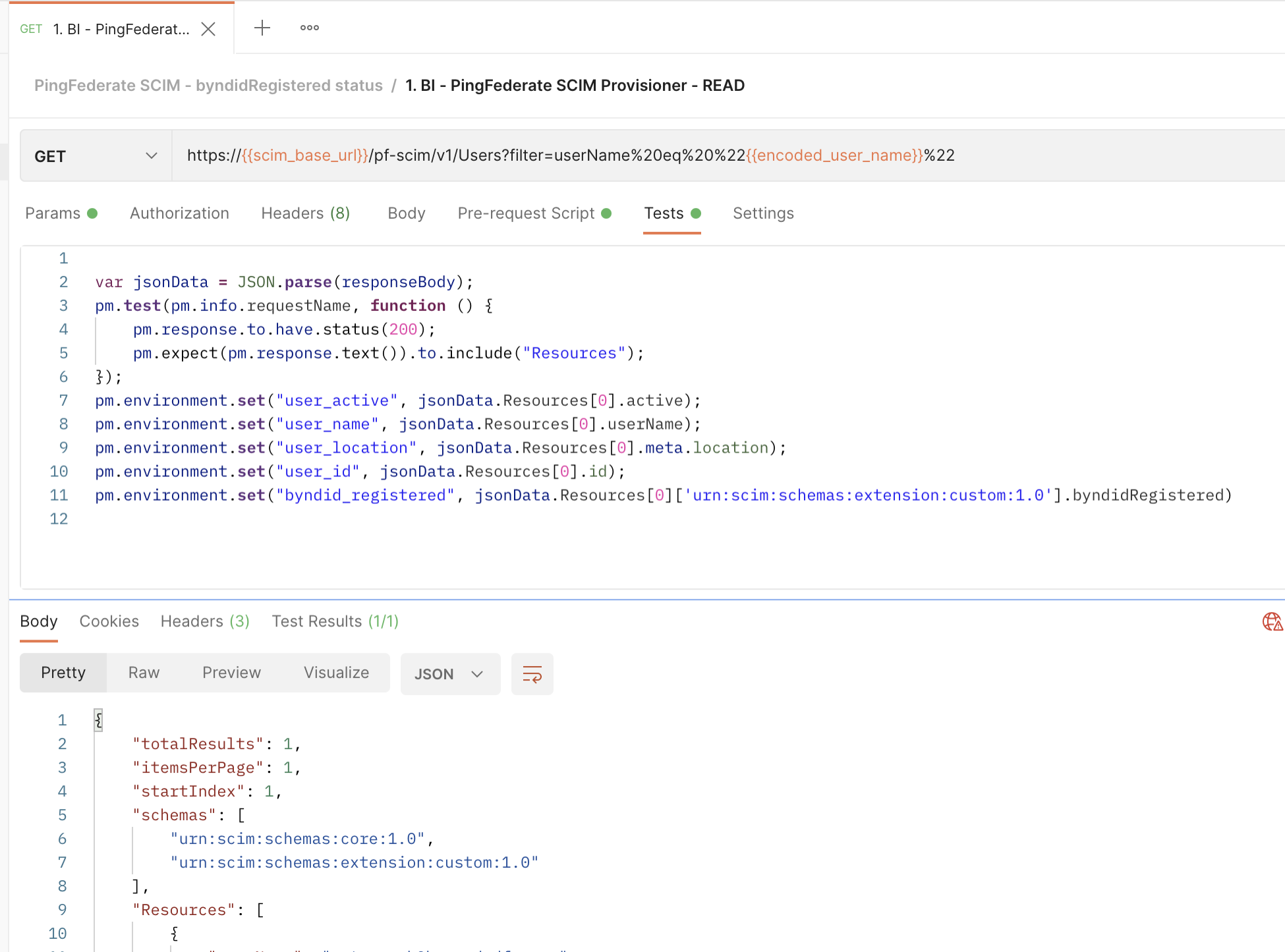1285x952 pixels.
Task: Open the JSON format dropdown
Action: point(450,674)
